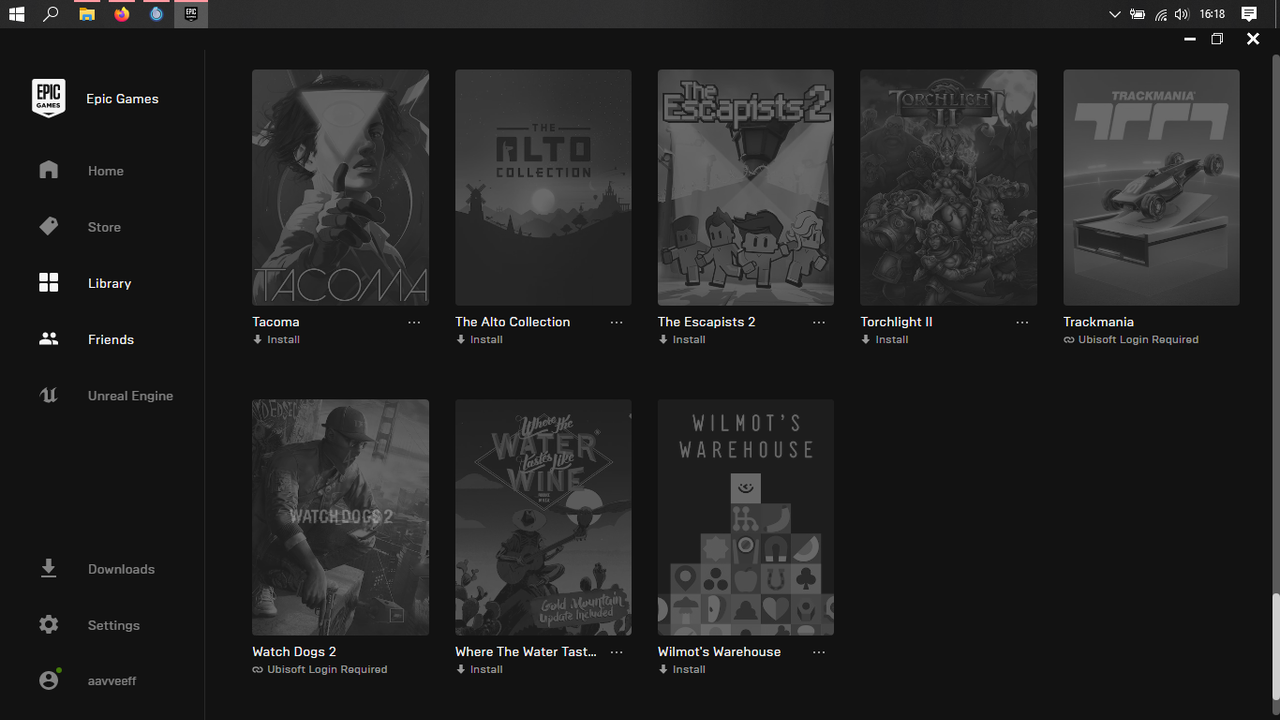Click Install under The Escapists 2

click(x=689, y=340)
